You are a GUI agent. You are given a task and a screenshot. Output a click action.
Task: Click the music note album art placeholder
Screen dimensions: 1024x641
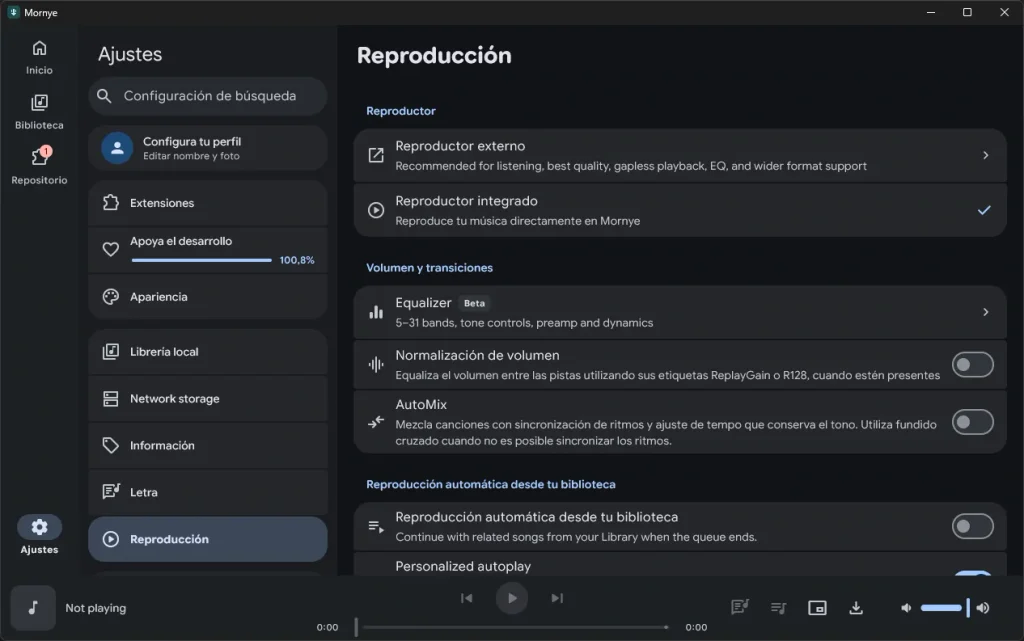tap(33, 608)
